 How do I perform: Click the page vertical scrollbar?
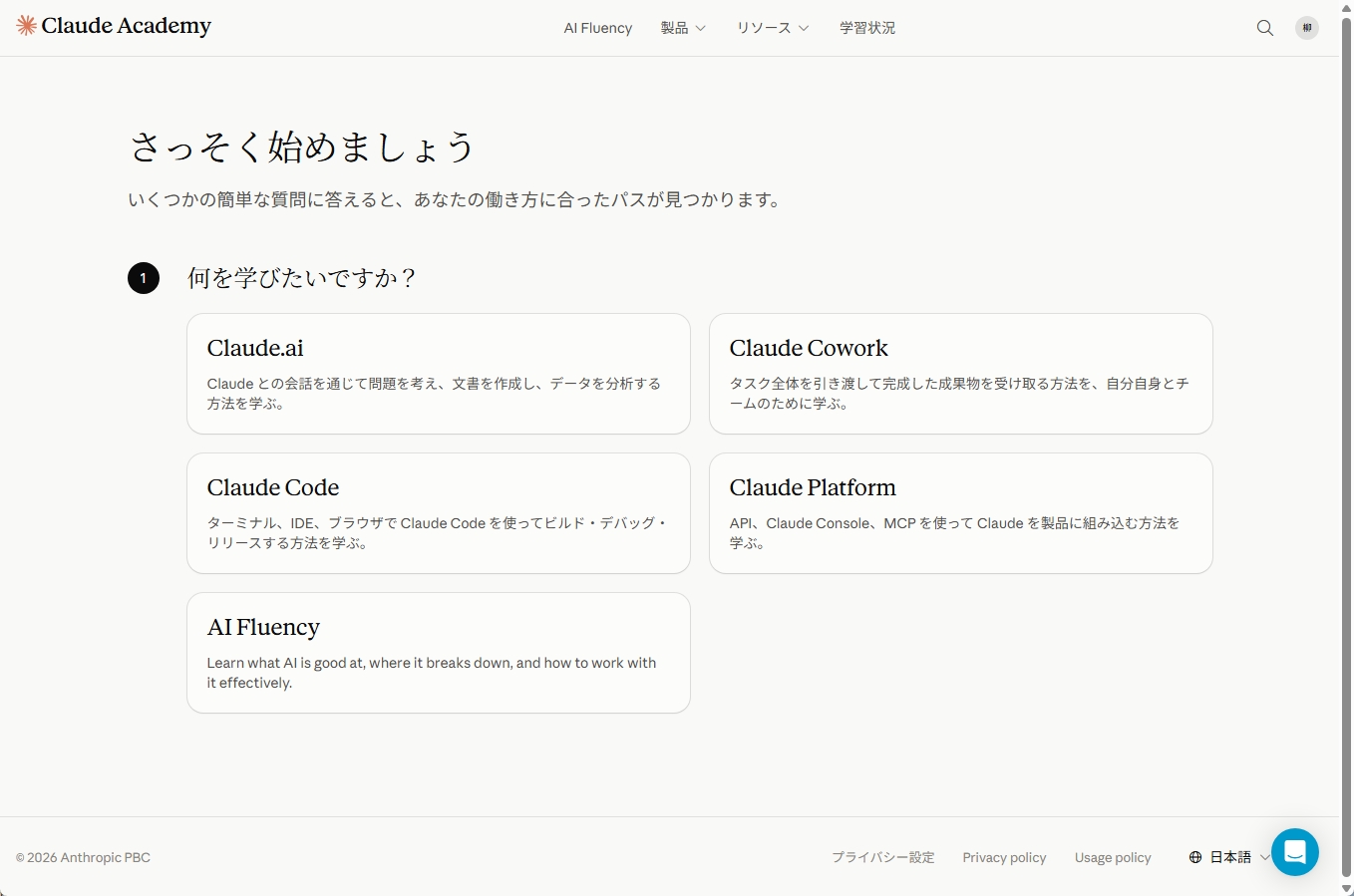click(1346, 448)
